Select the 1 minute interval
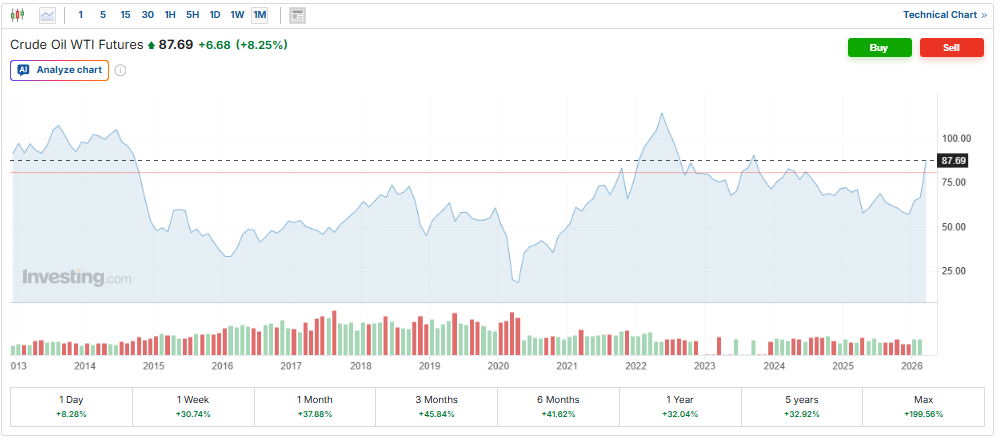The width and height of the screenshot is (1000, 440). click(81, 15)
